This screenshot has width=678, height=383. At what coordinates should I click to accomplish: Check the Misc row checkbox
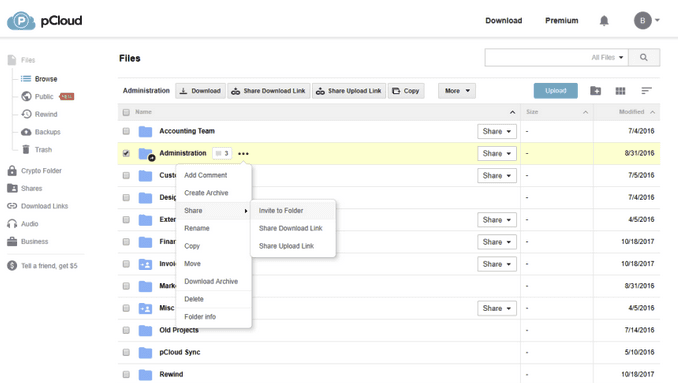pyautogui.click(x=126, y=308)
